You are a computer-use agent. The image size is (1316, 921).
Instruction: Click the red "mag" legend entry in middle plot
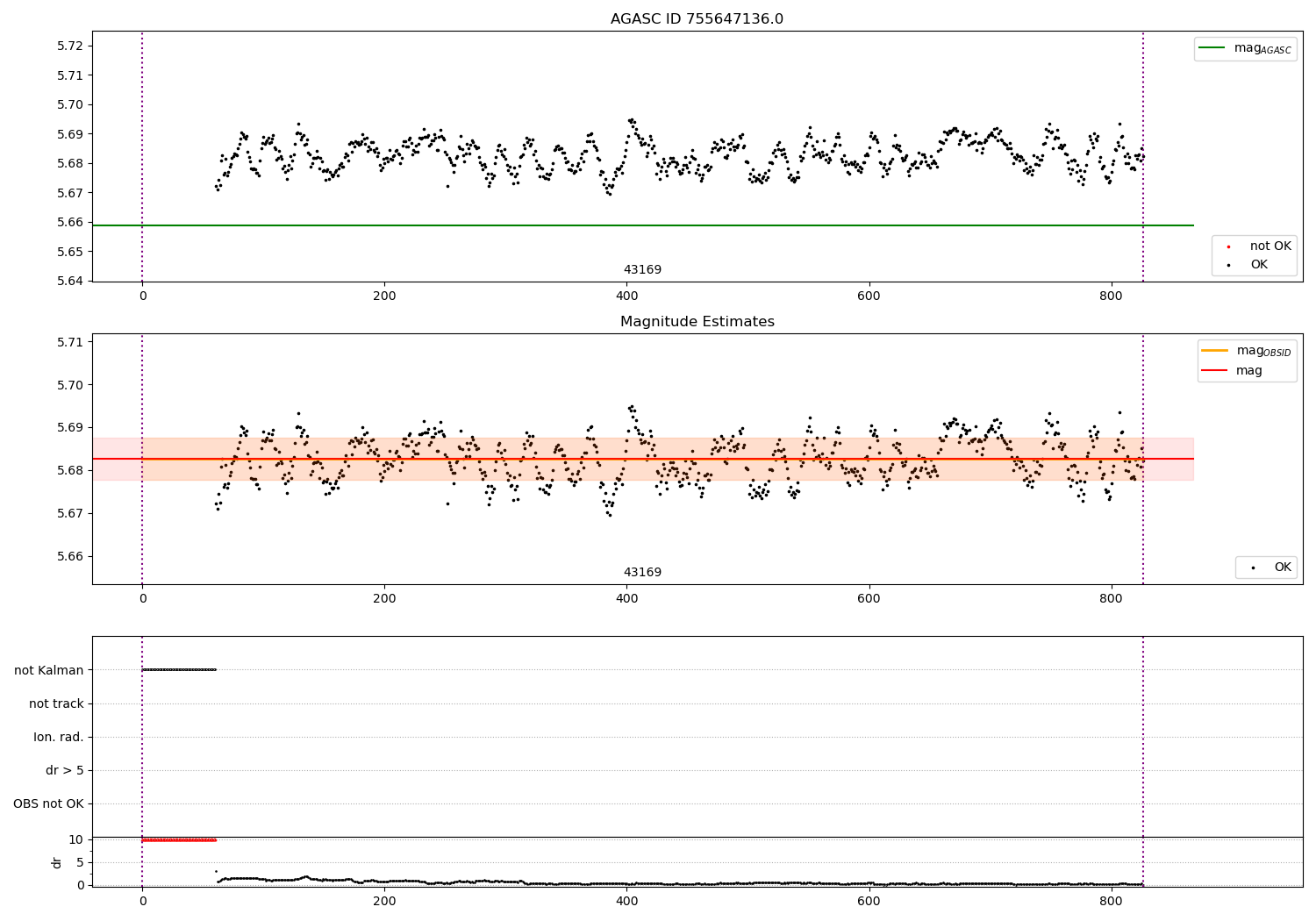(1233, 371)
